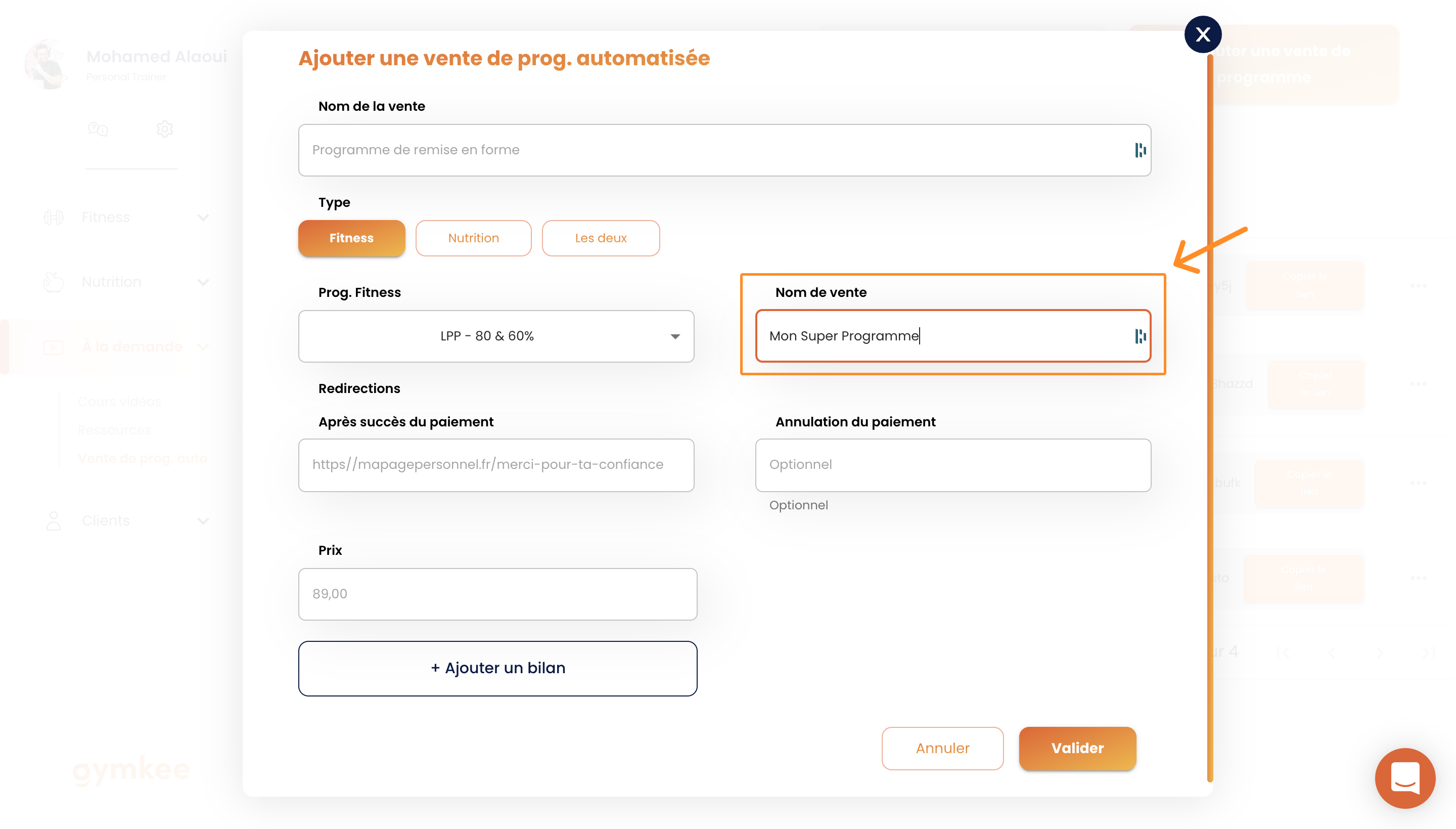Go to first page in background pagination
Viewport: 1456px width, 829px height.
1282,652
